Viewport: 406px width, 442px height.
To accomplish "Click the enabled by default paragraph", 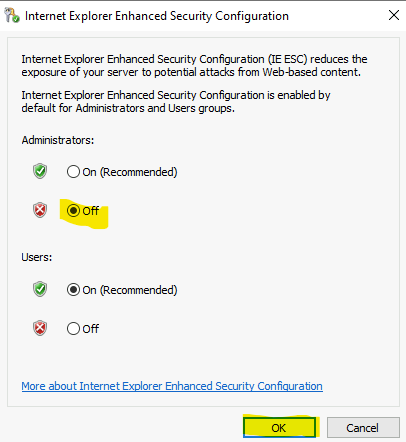I will 176,102.
